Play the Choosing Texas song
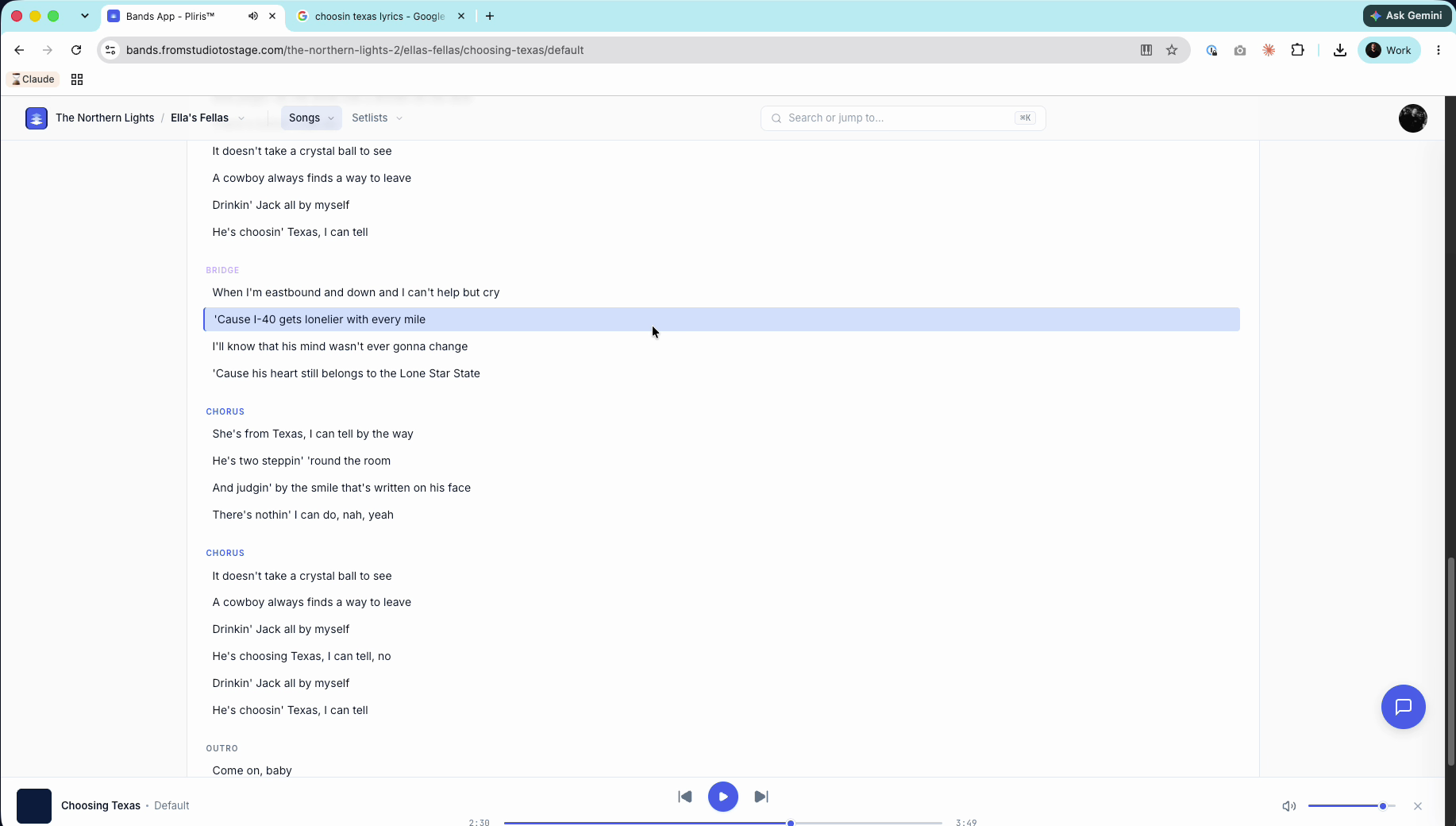 click(723, 797)
